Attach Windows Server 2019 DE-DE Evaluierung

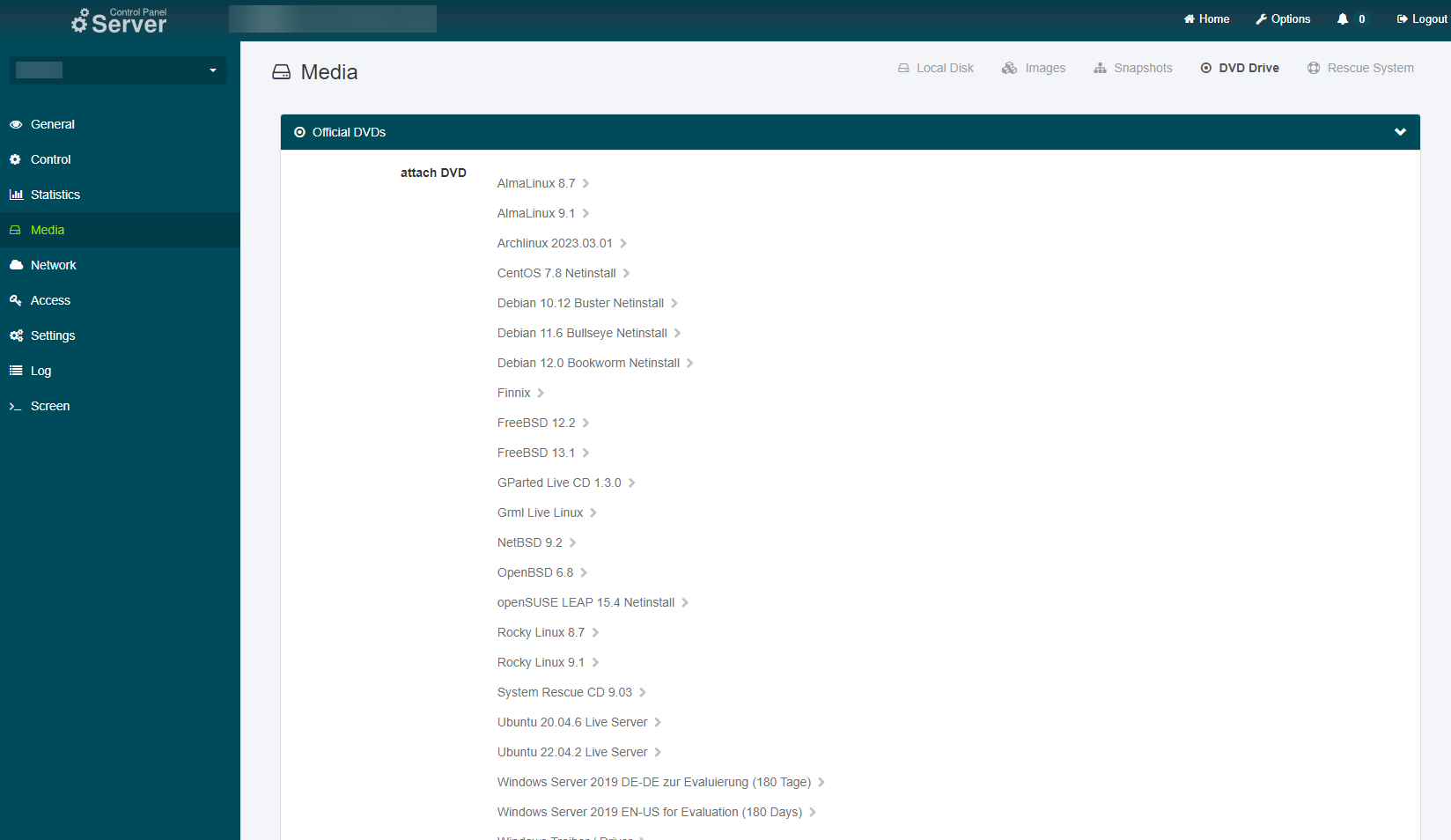(x=660, y=782)
